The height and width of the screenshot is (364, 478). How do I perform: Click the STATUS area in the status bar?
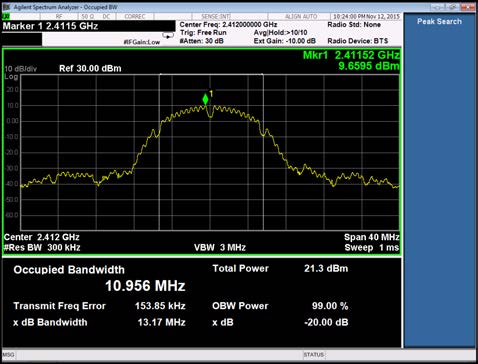(314, 355)
